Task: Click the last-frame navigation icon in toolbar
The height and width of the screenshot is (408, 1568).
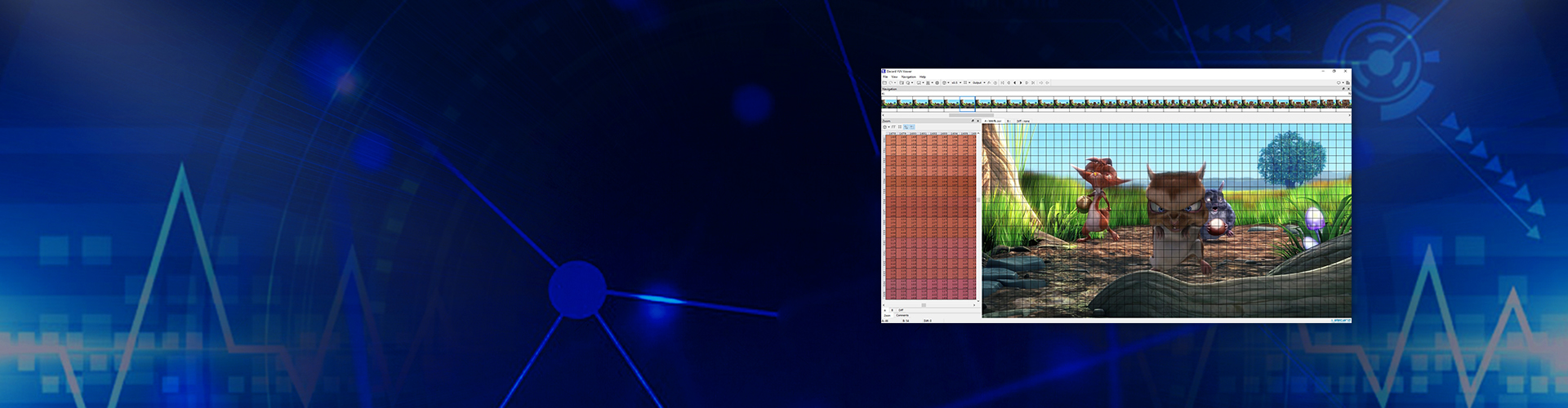Action: click(x=1033, y=82)
